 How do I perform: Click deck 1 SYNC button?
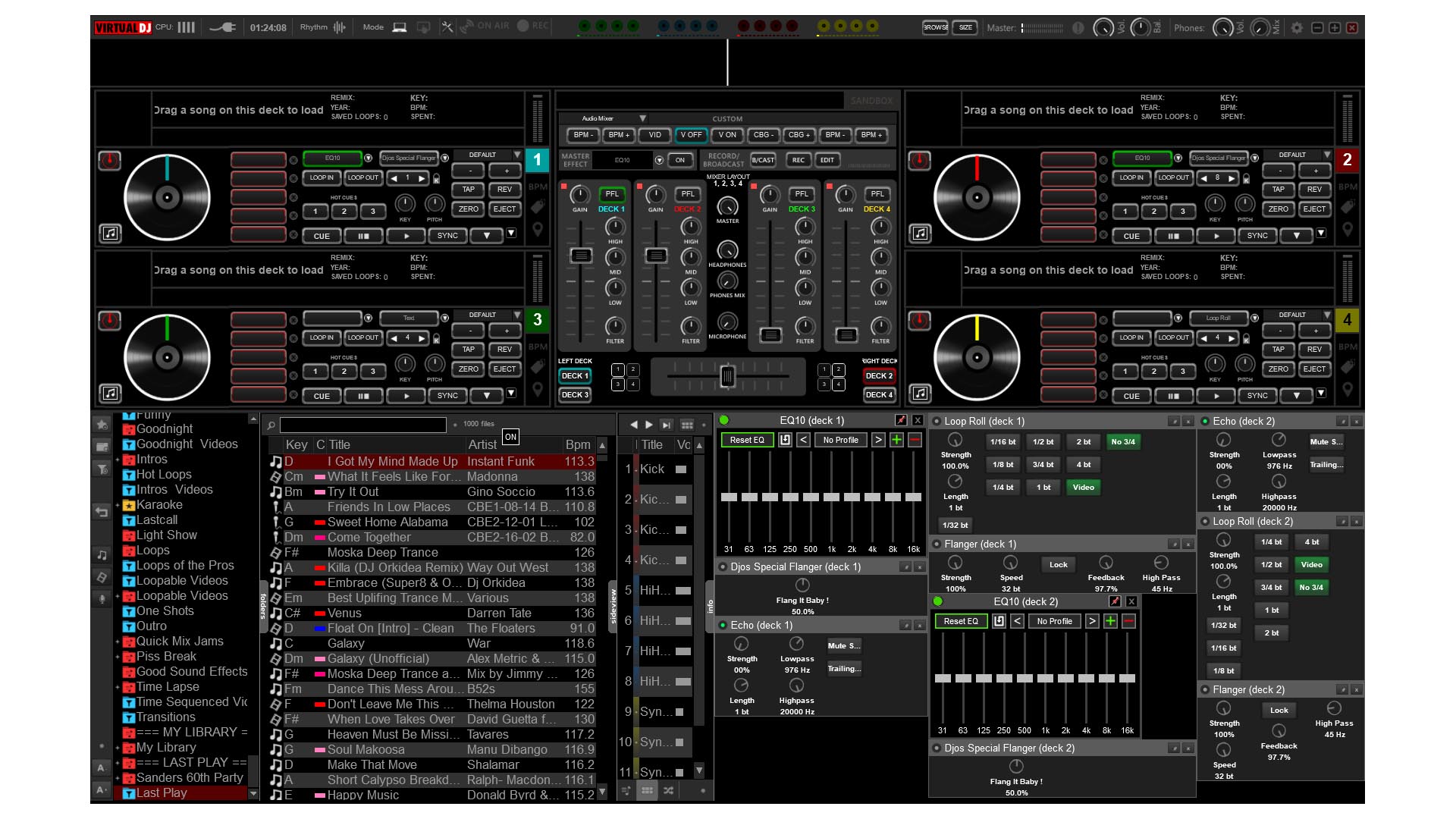click(447, 236)
